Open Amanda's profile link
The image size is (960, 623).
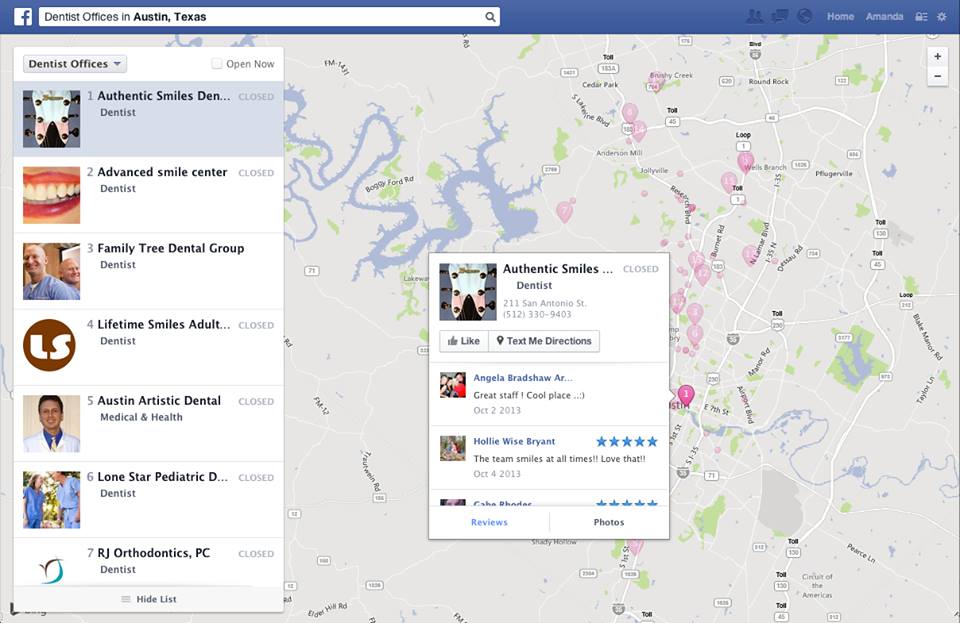tap(884, 17)
